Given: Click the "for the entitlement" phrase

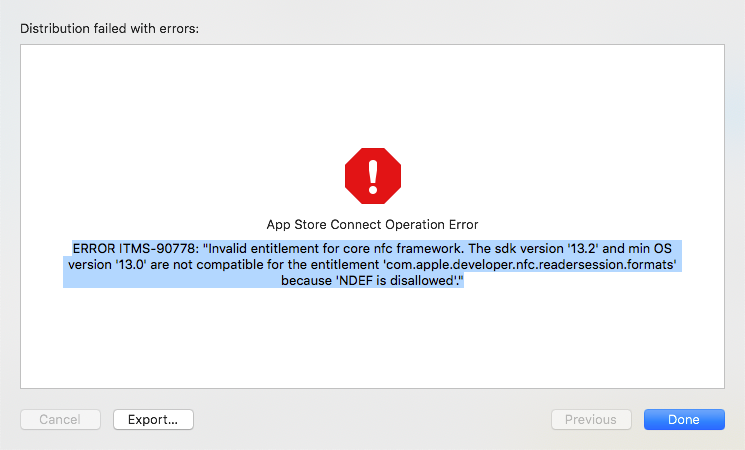Looking at the screenshot, I should point(322,264).
